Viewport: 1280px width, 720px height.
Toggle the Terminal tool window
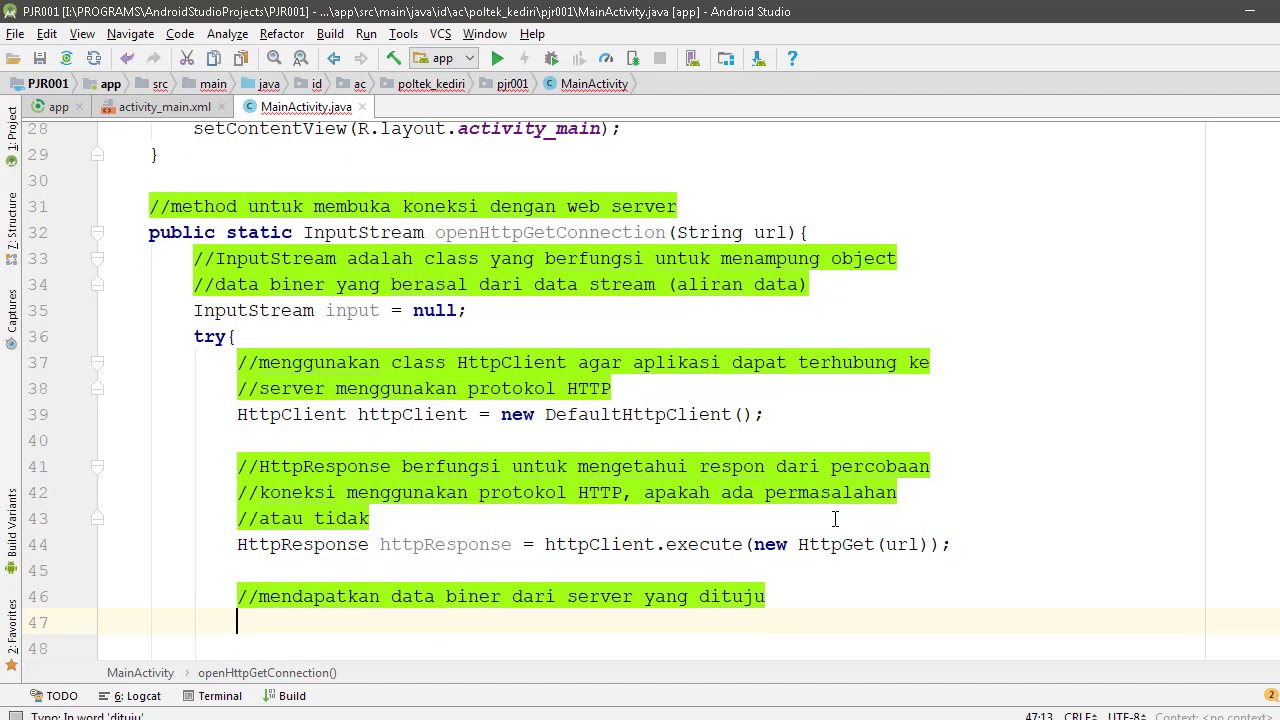coord(211,696)
